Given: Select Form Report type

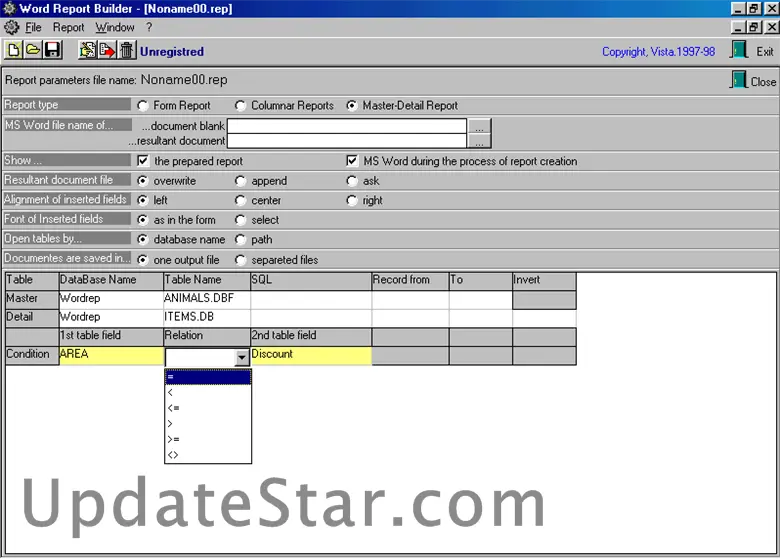Looking at the screenshot, I should tap(143, 105).
